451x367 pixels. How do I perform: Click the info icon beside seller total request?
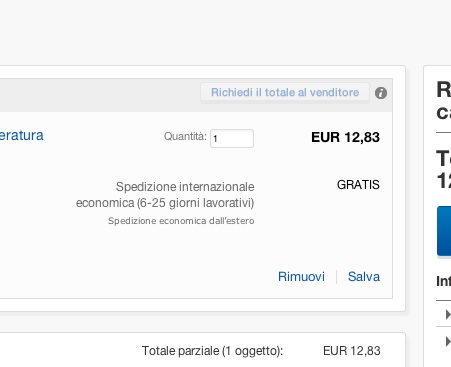[x=381, y=93]
